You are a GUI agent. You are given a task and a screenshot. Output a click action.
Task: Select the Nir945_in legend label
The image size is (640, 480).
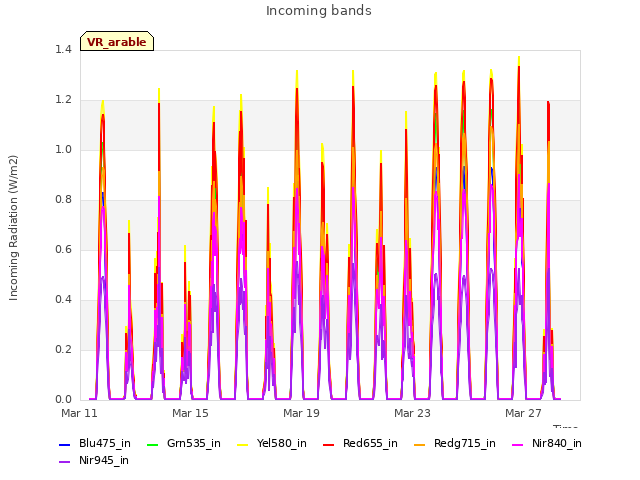pos(104,461)
